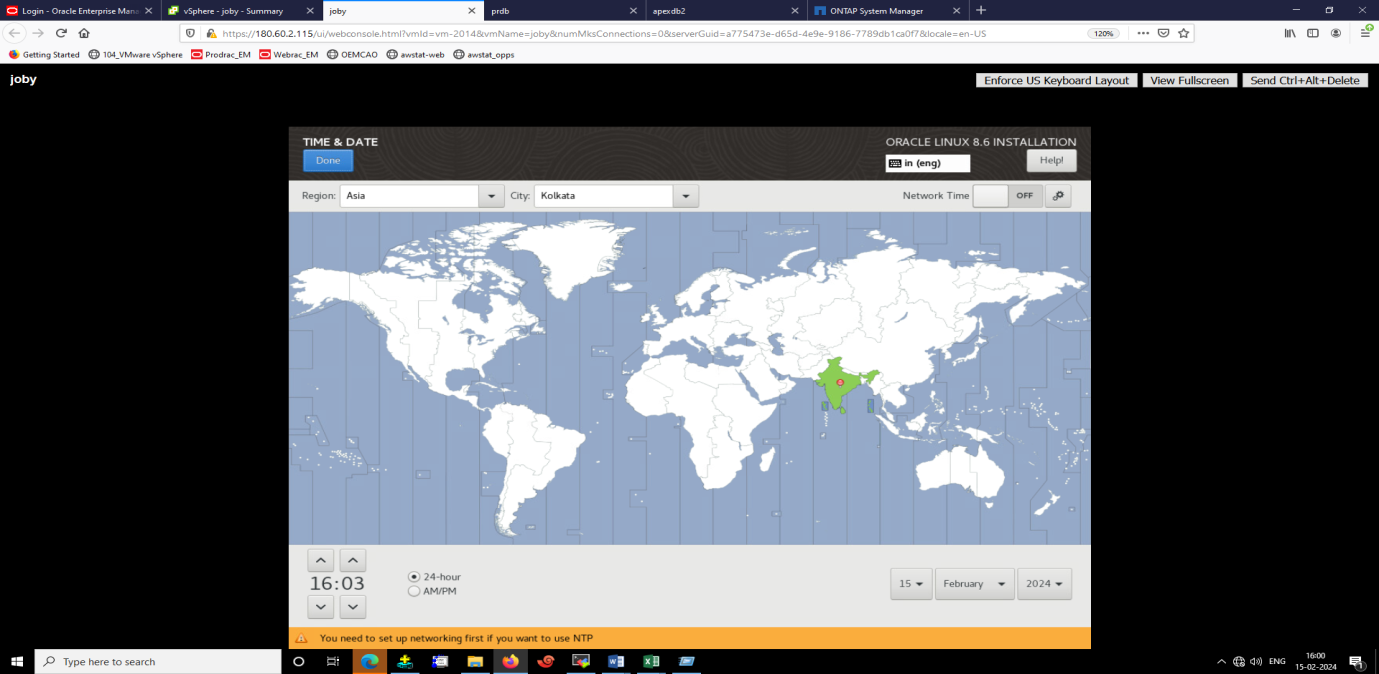The width and height of the screenshot is (1379, 674).
Task: Open the day dropdown showing 15
Action: (911, 584)
